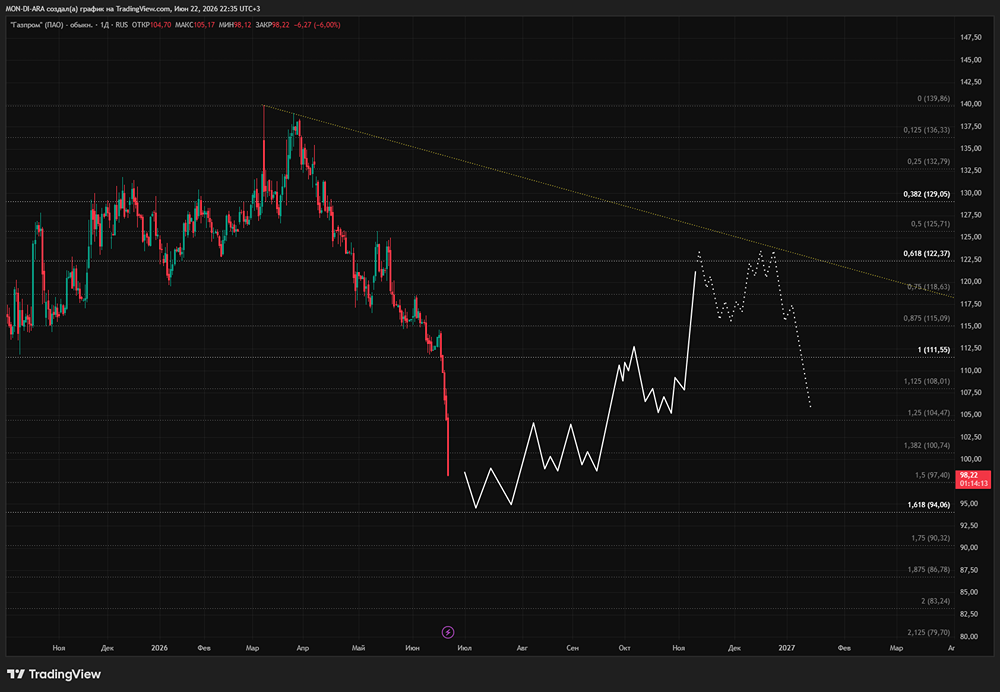The height and width of the screenshot is (692, 1000).
Task: Click the TradingView logo at bottom left
Action: (54, 674)
